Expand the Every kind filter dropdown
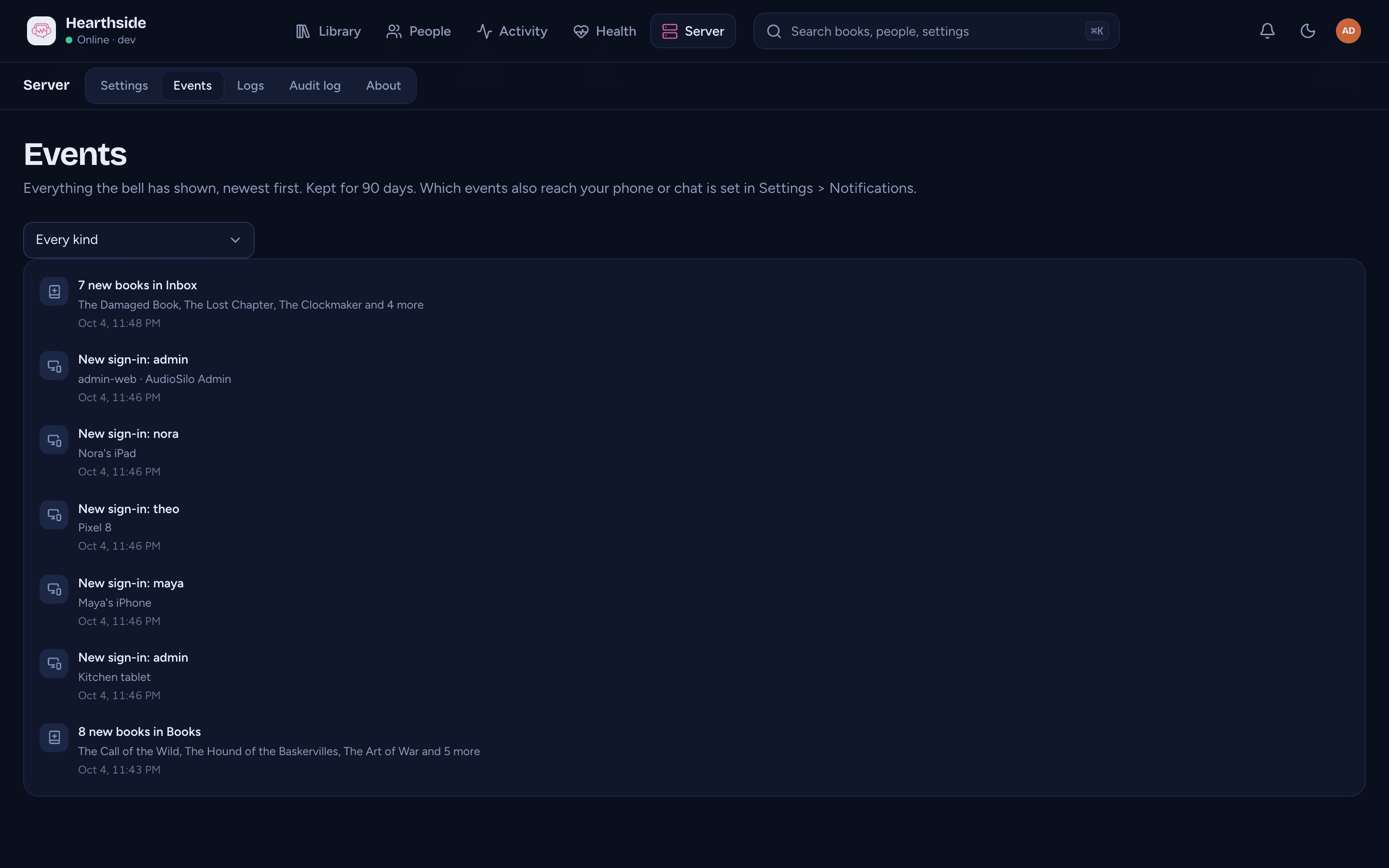This screenshot has height=868, width=1389. 138,240
